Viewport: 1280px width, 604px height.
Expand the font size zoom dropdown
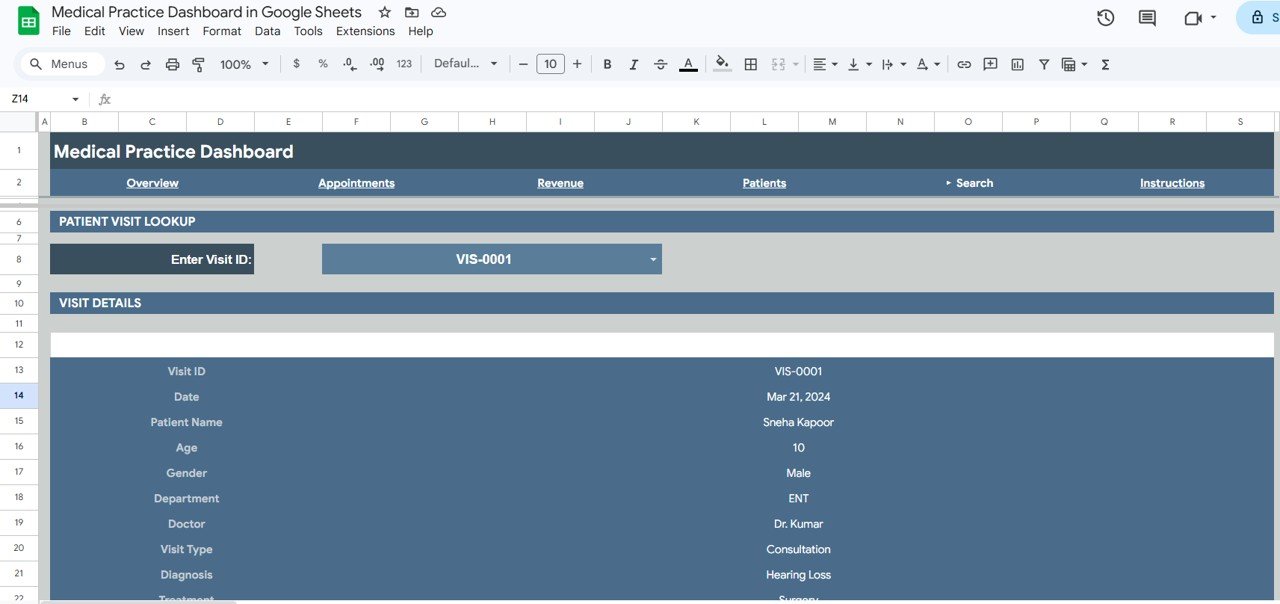264,64
